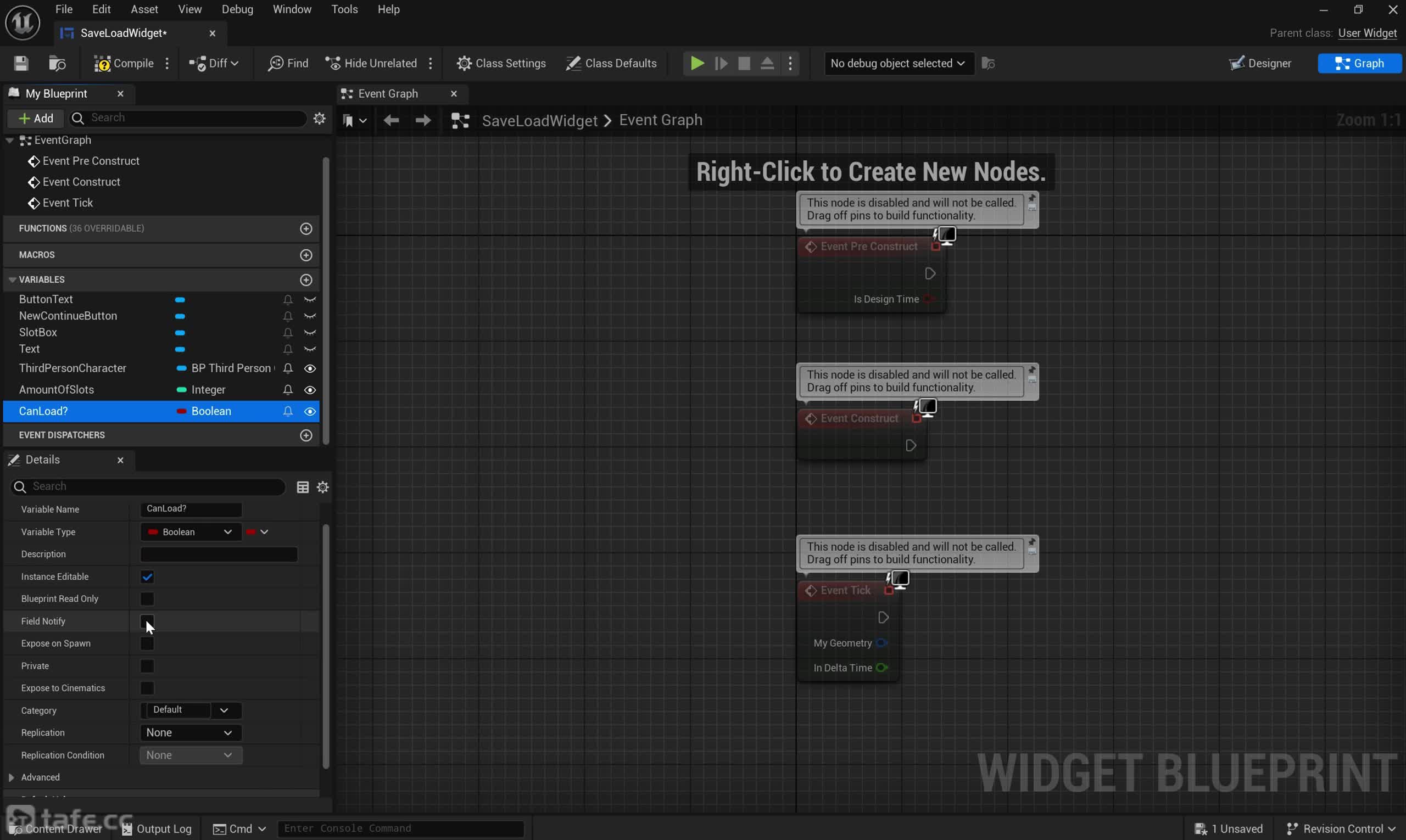Expand the Category Default dropdown
Screen dimensions: 1406x840
click(223, 709)
